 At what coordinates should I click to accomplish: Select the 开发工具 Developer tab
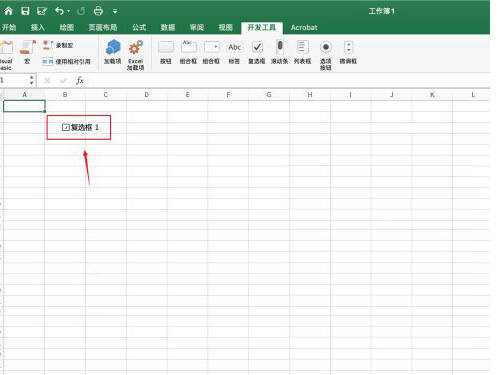(x=262, y=27)
